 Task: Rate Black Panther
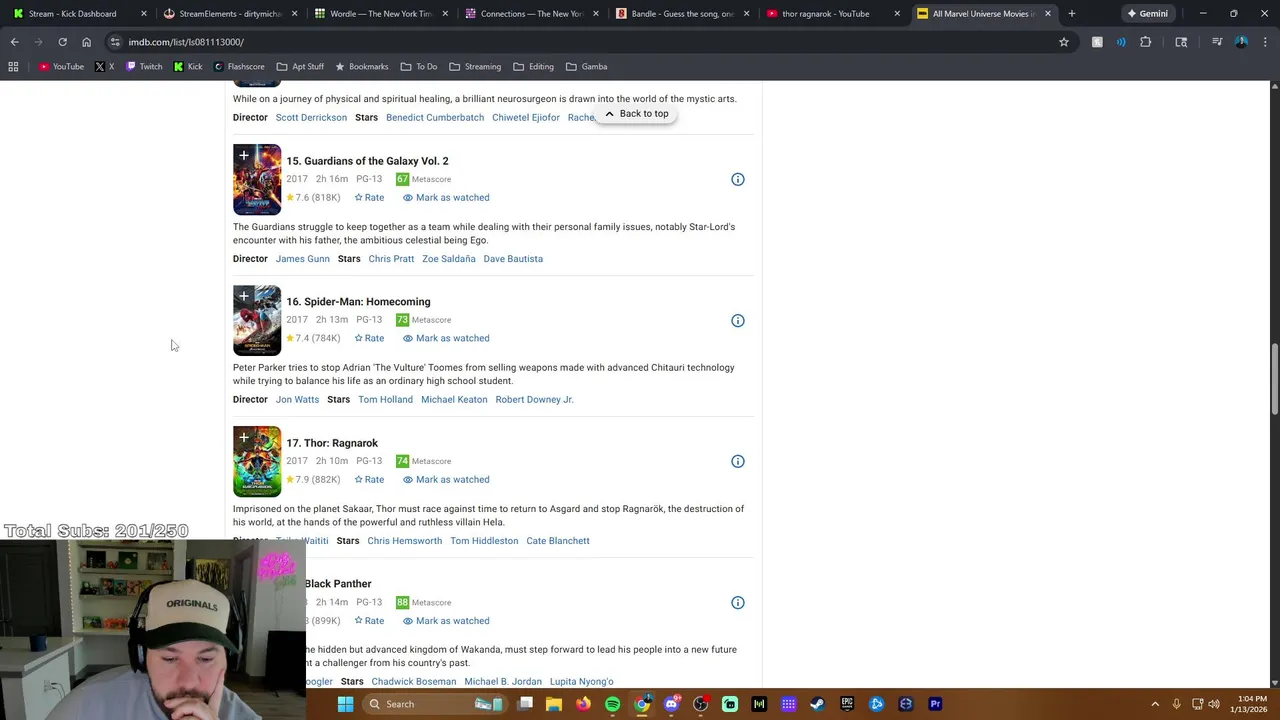point(369,620)
